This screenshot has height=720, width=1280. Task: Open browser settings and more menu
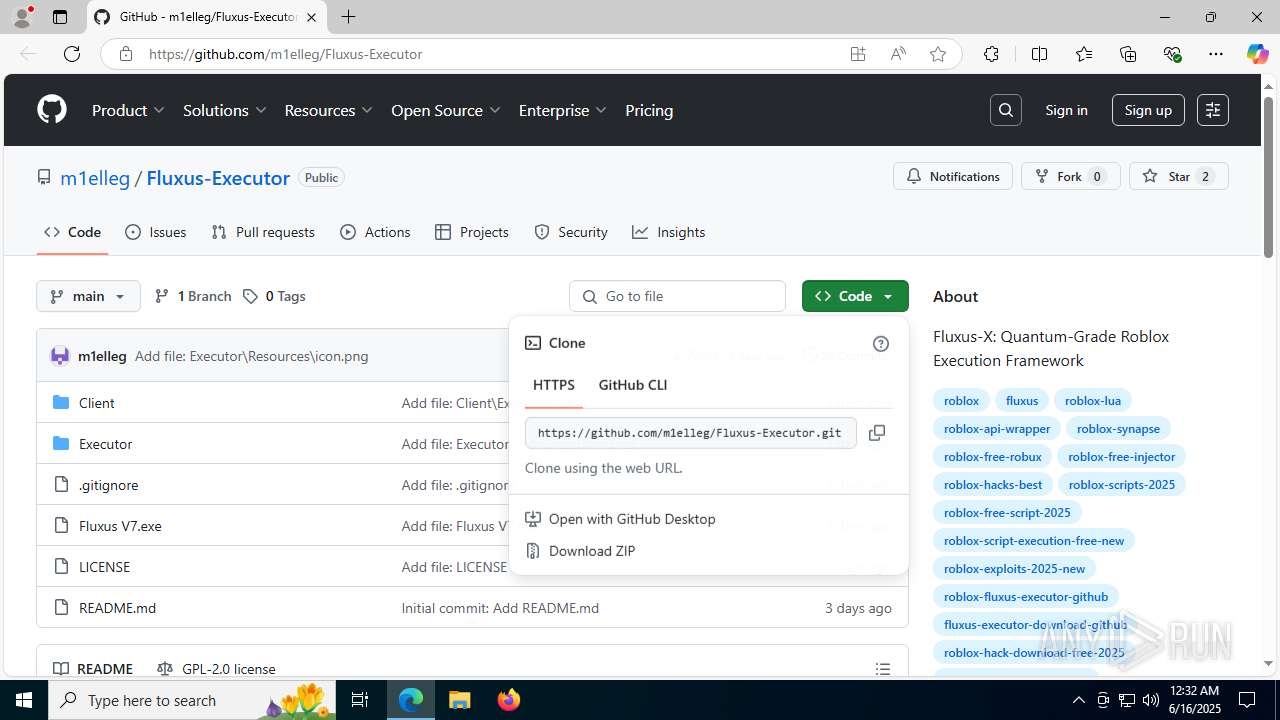[x=1216, y=54]
